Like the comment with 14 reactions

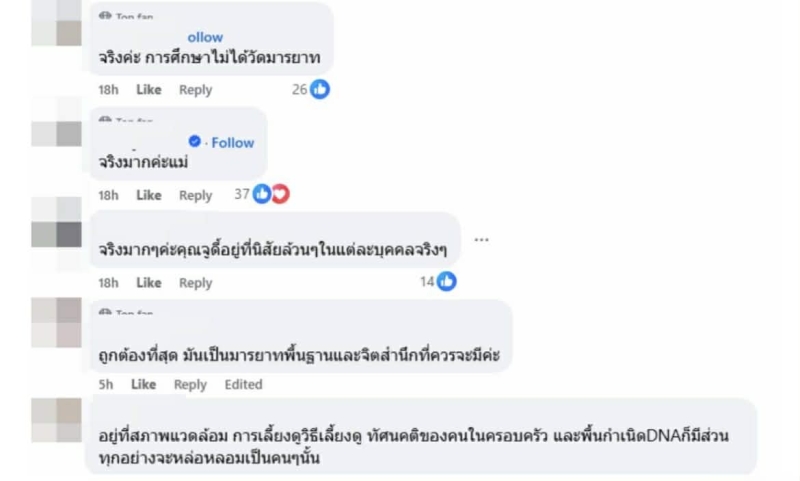[x=148, y=283]
